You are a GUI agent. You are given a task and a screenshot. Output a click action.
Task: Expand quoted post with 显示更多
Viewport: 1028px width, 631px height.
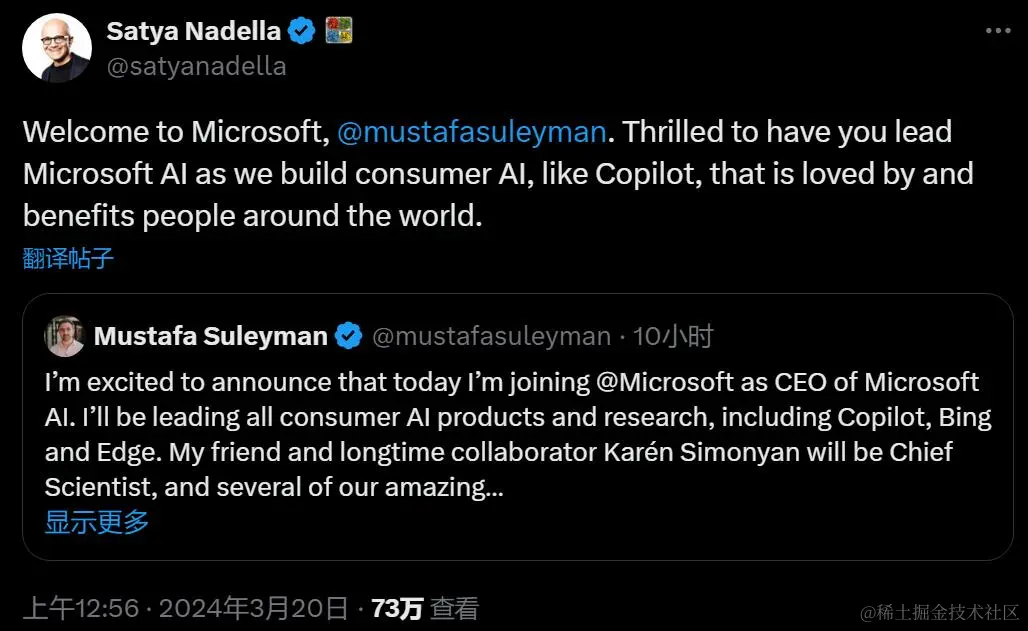click(x=97, y=521)
